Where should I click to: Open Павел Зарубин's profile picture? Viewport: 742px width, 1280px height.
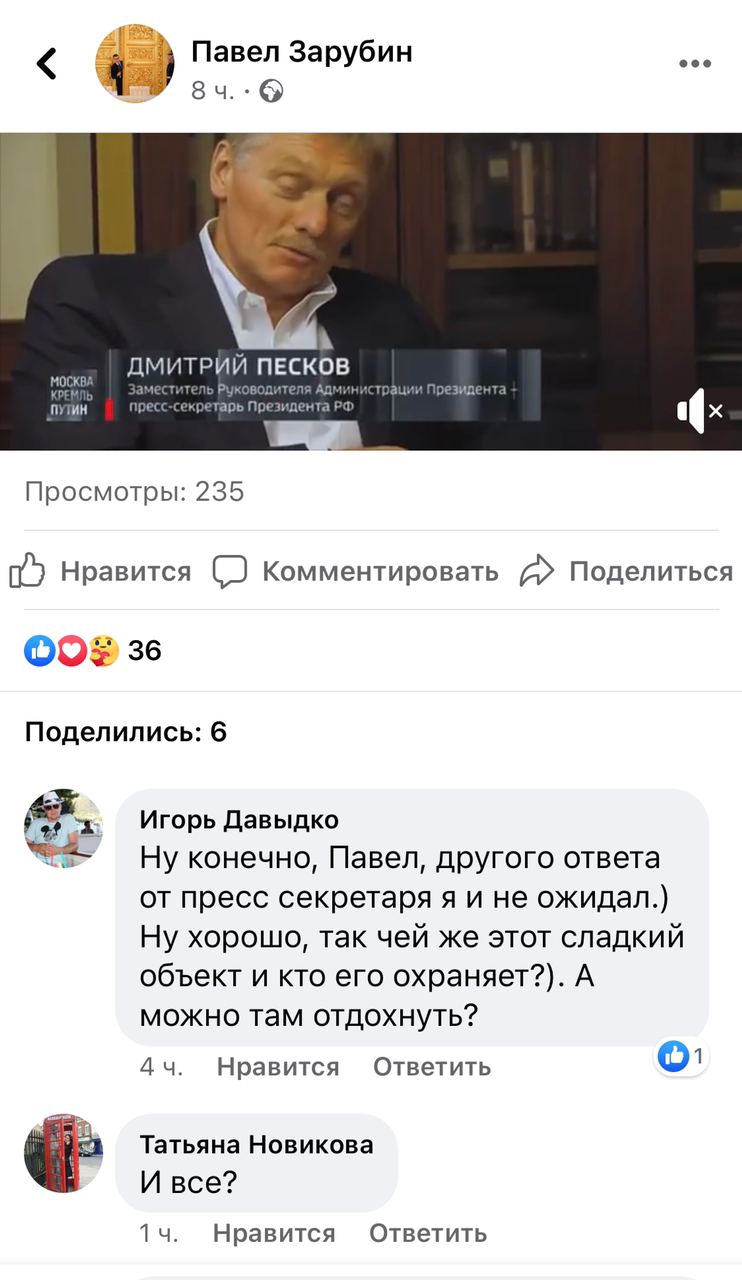coord(134,63)
